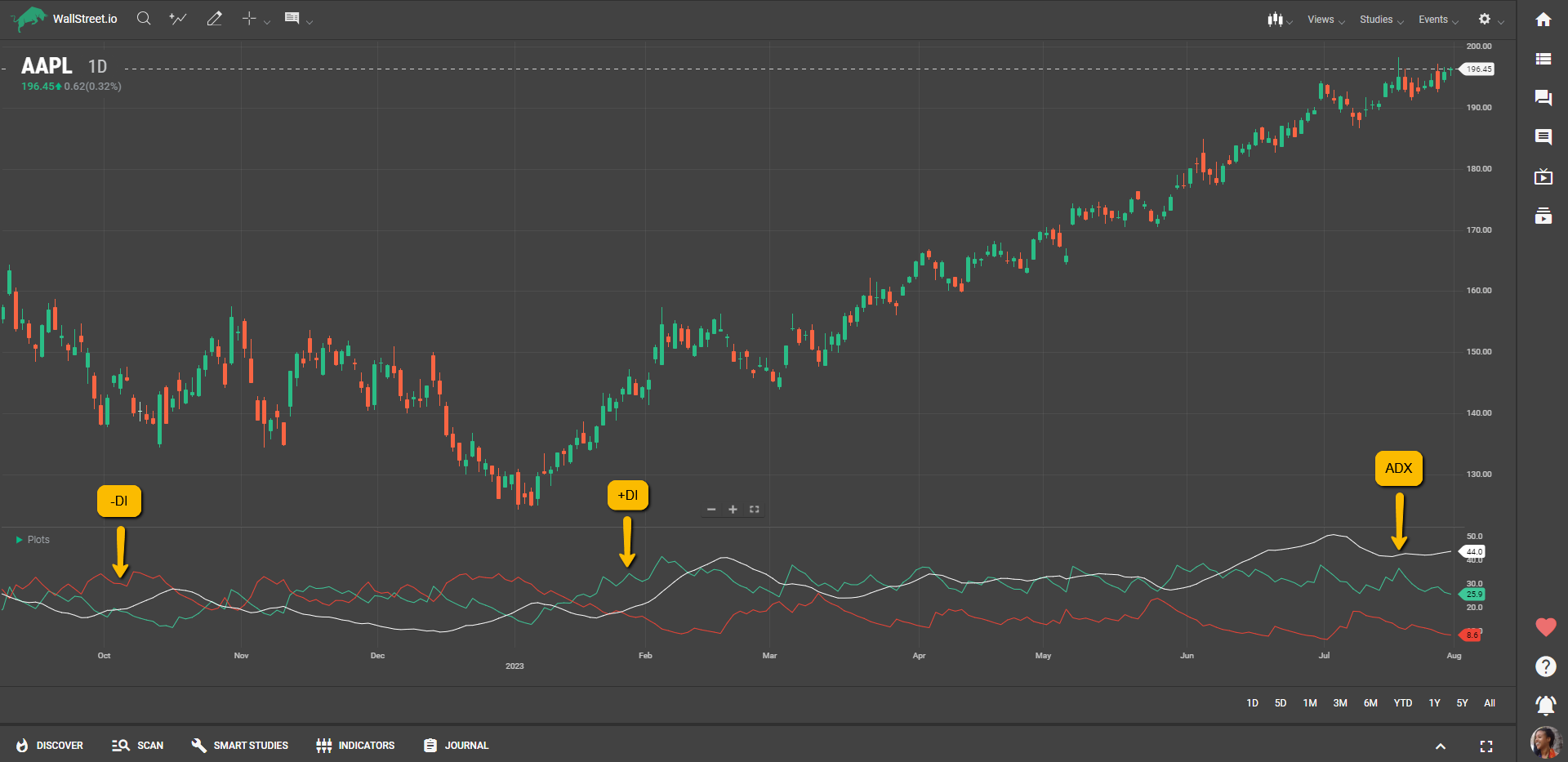Open the alerts bell icon
The image size is (1568, 762).
point(1545,705)
